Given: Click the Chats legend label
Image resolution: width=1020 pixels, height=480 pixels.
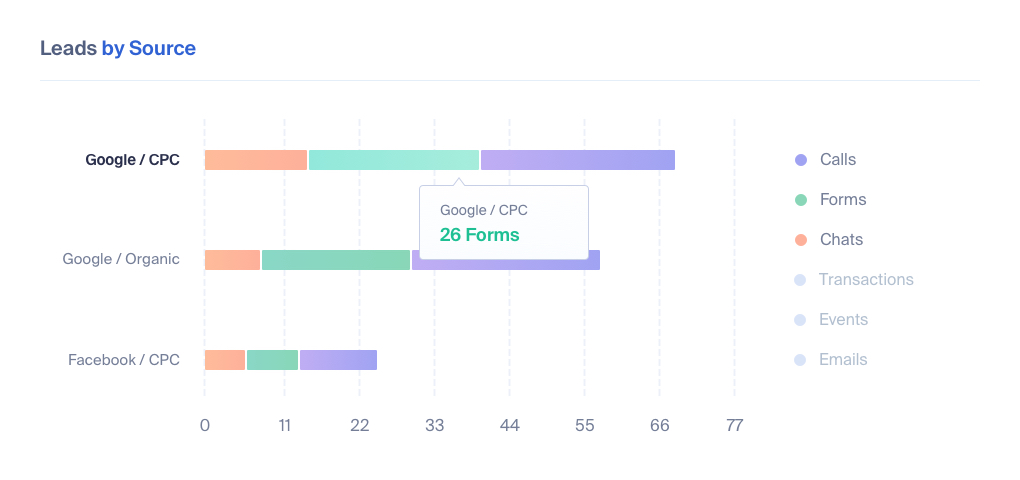Looking at the screenshot, I should pos(842,239).
